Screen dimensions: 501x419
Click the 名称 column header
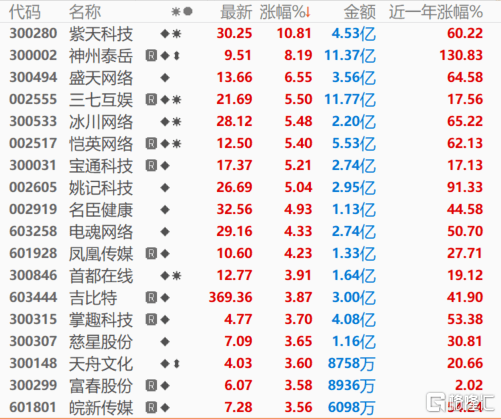click(x=85, y=12)
